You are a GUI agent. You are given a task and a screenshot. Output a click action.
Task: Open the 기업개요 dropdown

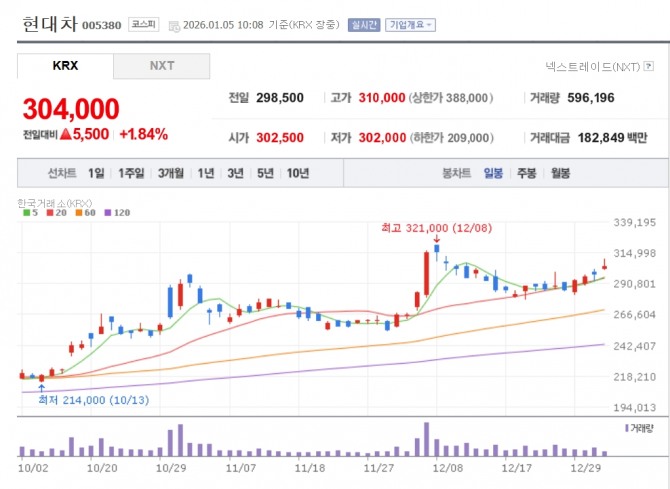coord(410,25)
